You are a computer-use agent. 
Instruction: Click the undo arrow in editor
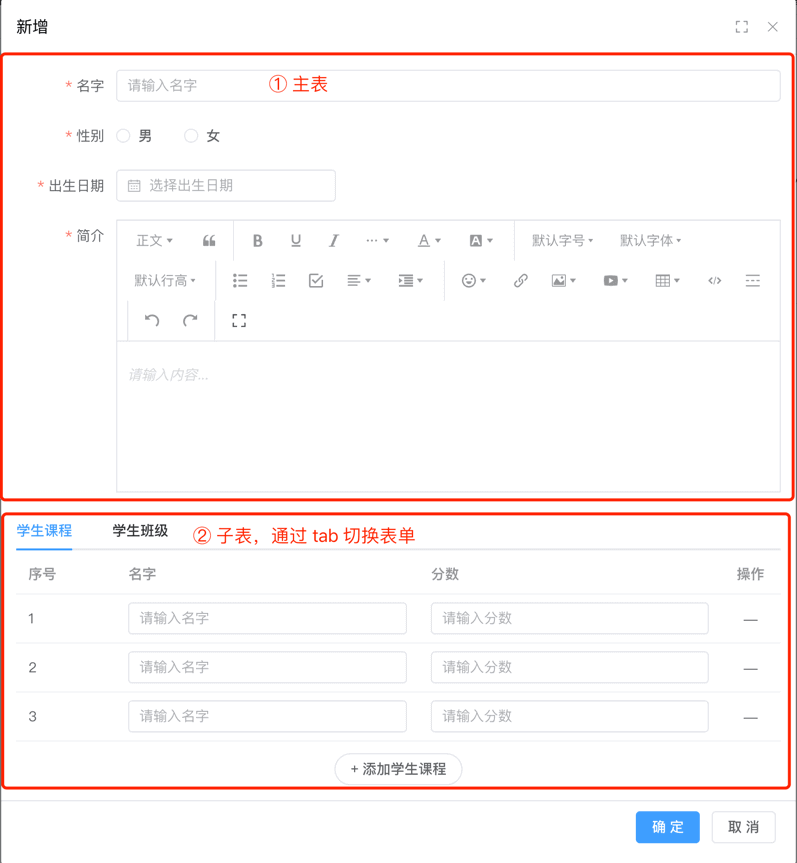pos(152,321)
